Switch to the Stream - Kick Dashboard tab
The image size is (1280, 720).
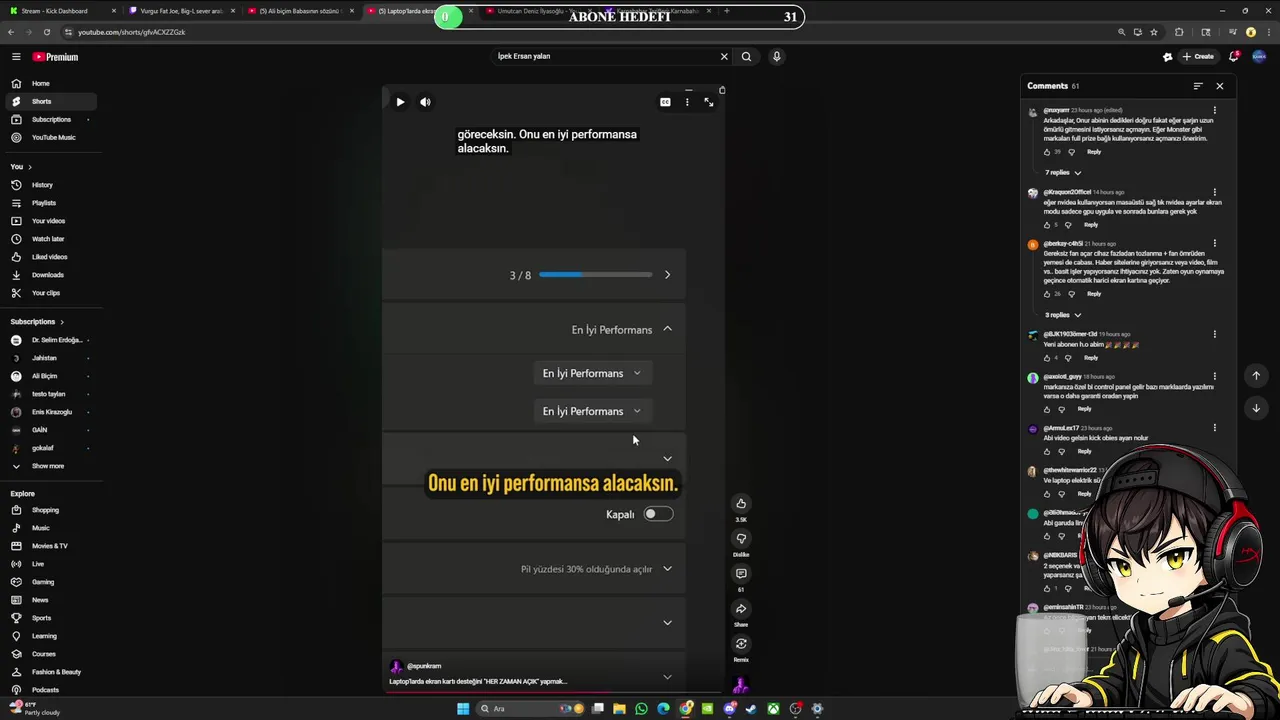click(60, 11)
